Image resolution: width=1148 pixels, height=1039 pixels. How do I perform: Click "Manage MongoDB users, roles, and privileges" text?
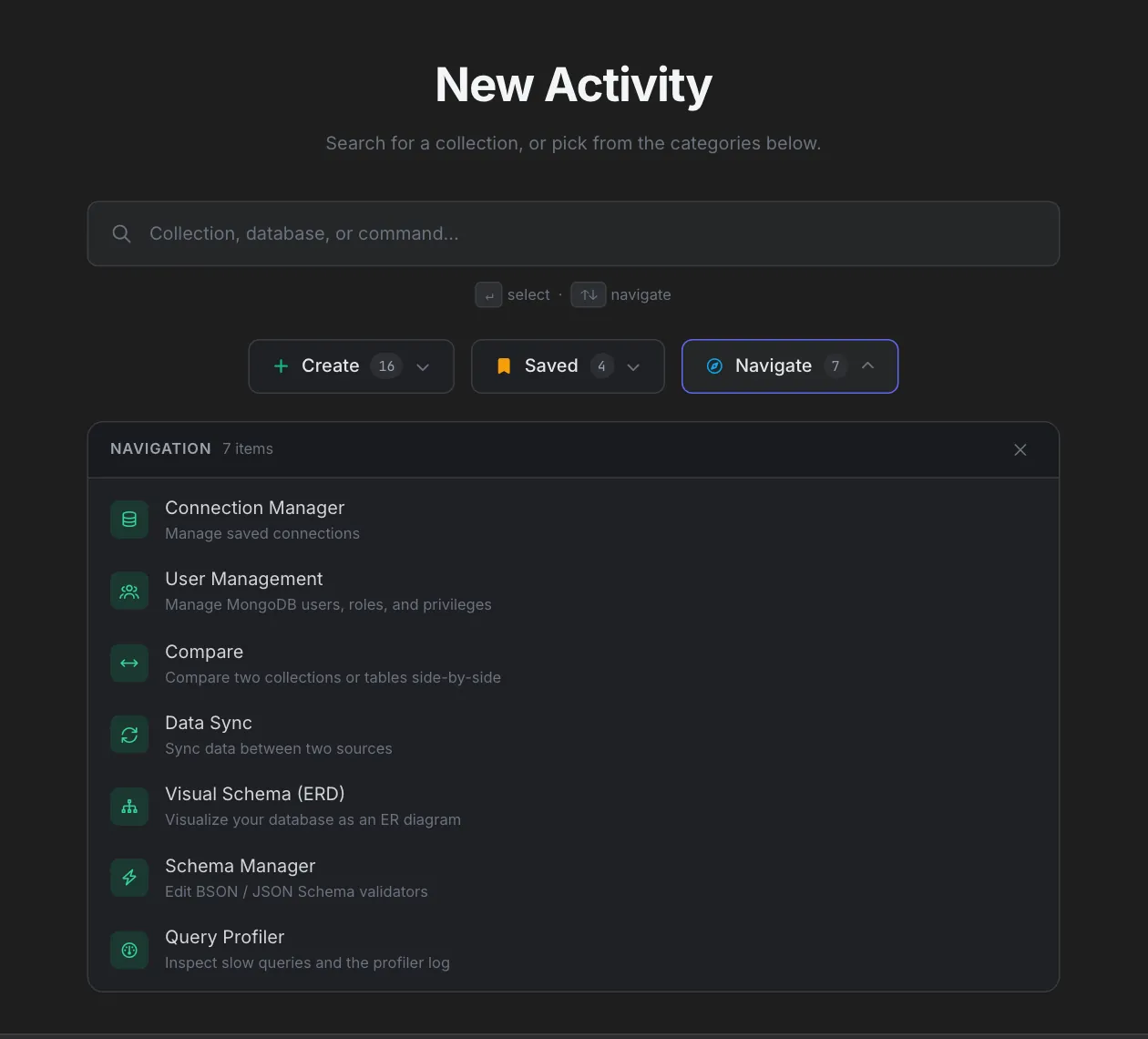pos(328,604)
